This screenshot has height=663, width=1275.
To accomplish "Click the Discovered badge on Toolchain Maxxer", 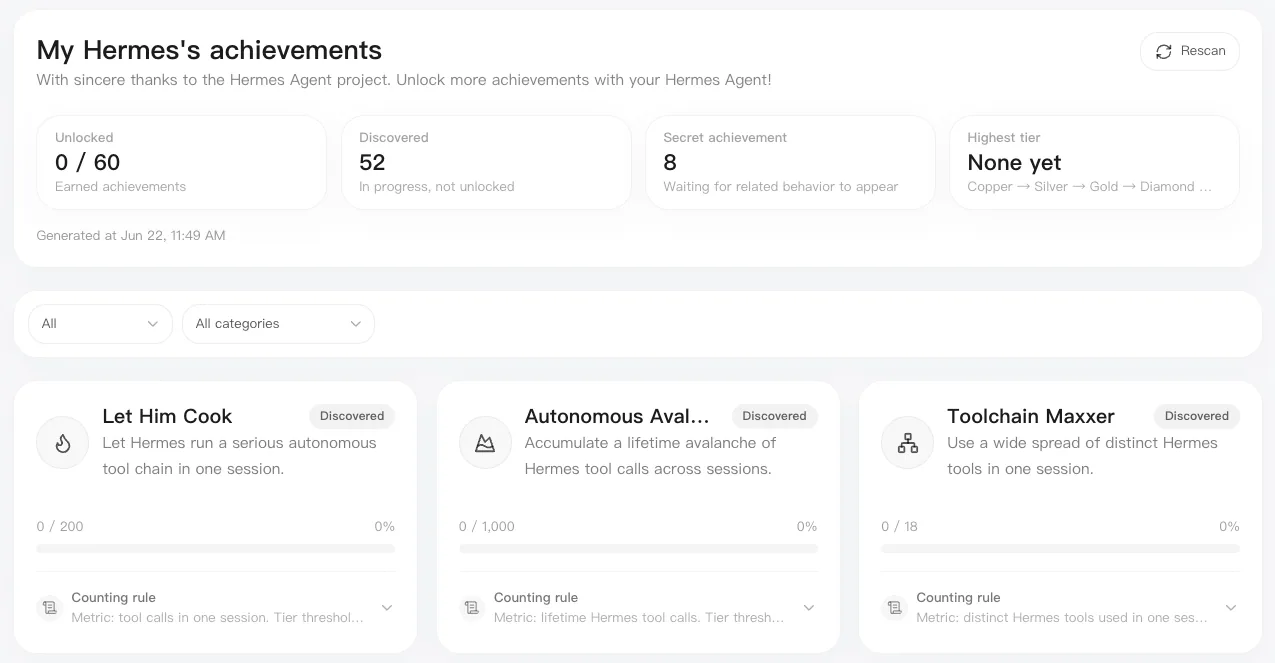I will (x=1196, y=416).
